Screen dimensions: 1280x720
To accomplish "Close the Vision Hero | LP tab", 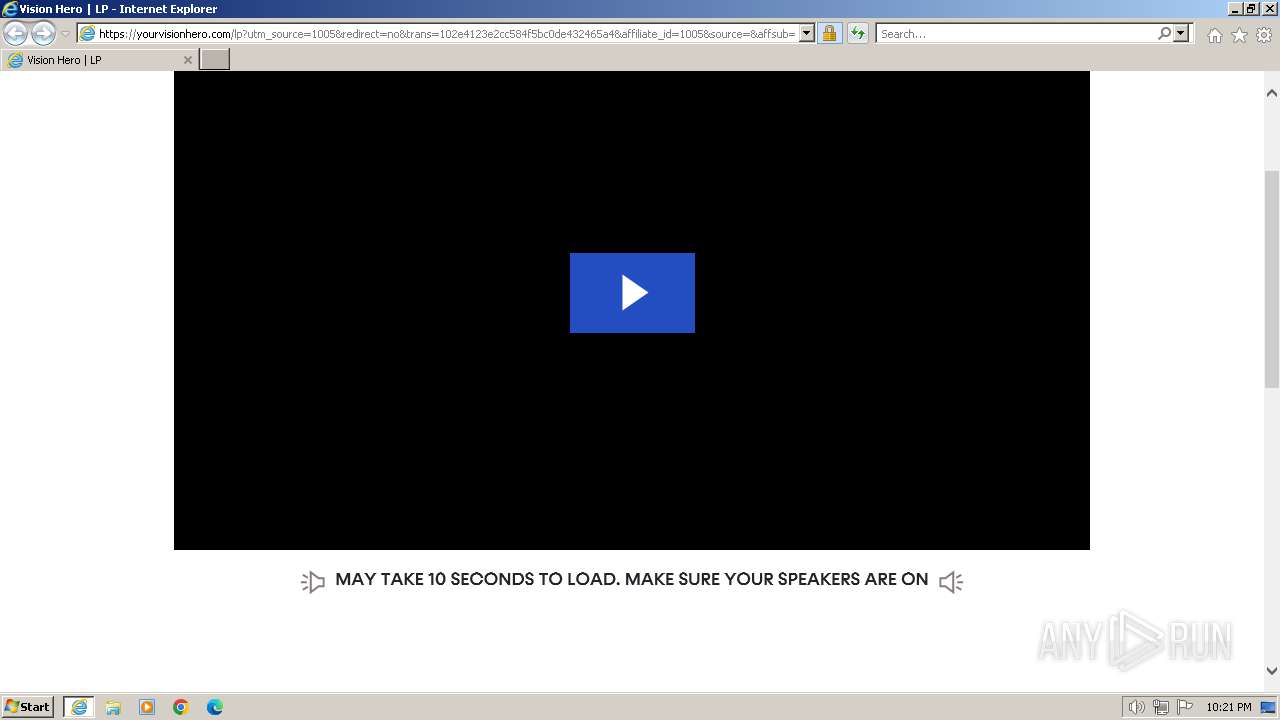I will point(187,60).
